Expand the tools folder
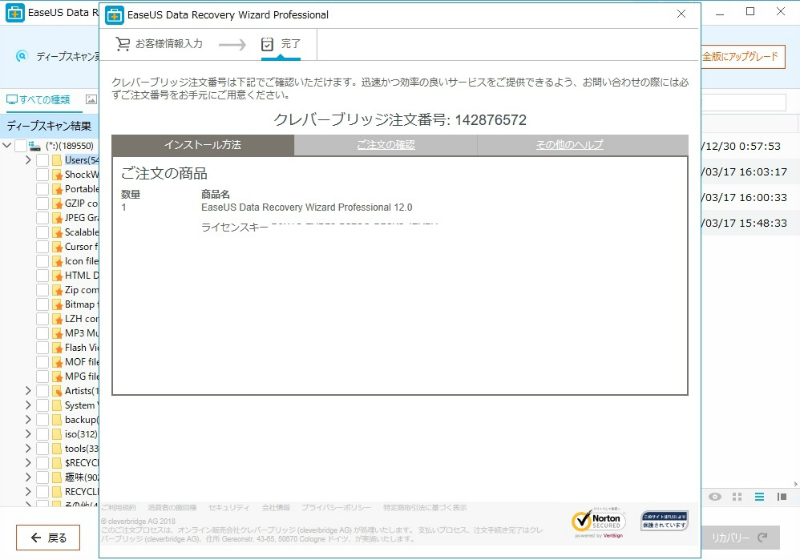Viewport: 800px width, 560px height. pos(28,449)
